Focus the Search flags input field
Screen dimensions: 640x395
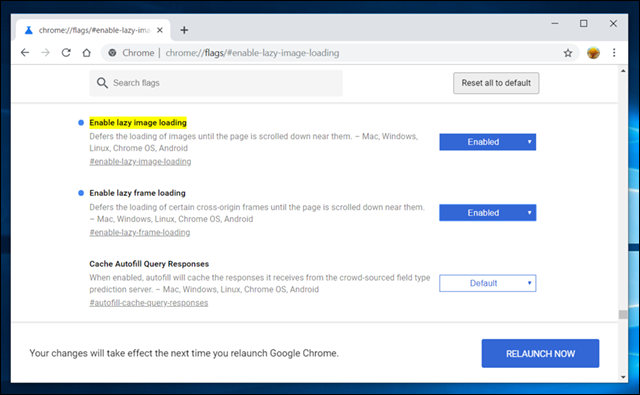point(216,83)
